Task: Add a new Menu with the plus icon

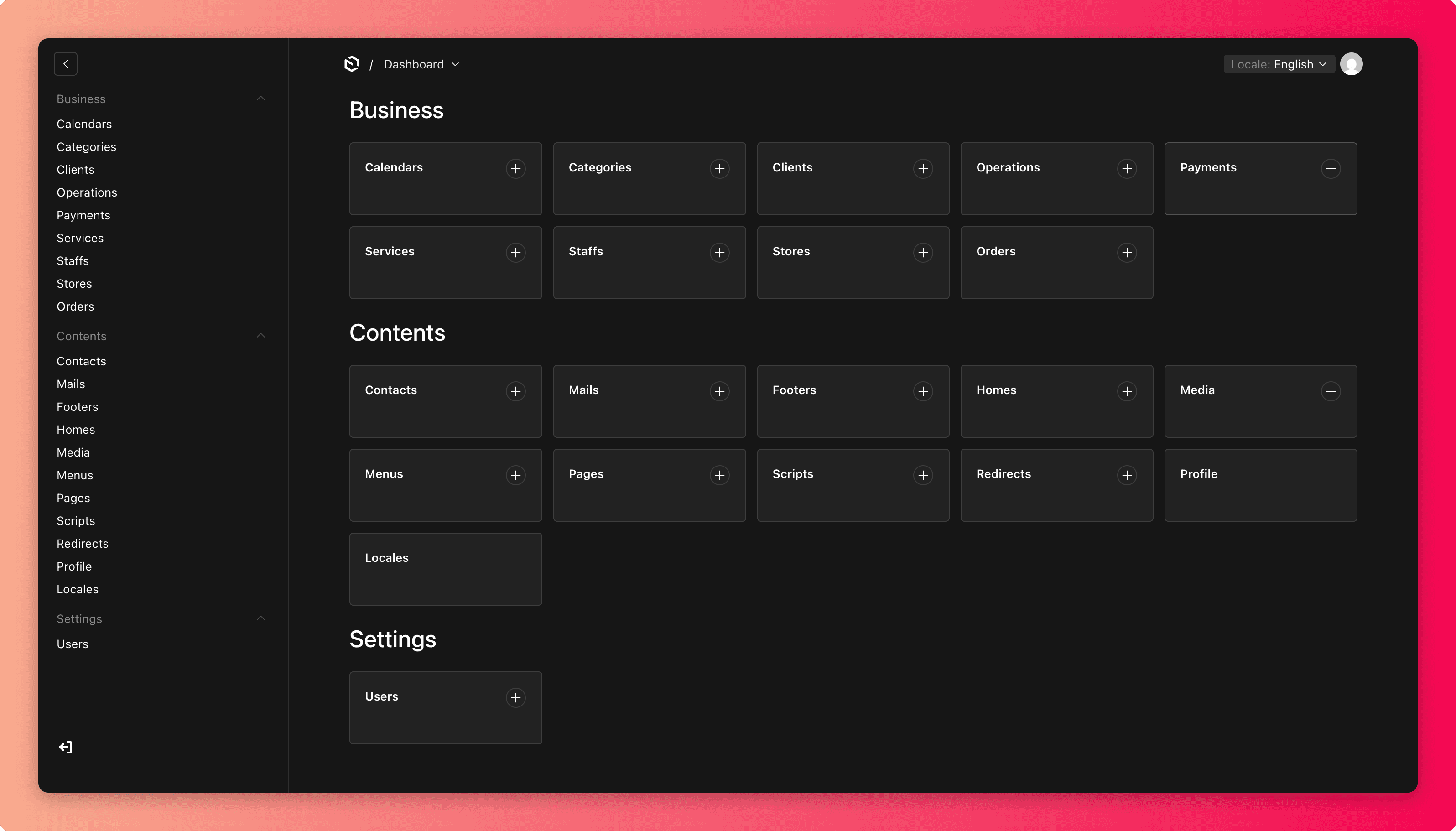Action: pyautogui.click(x=515, y=475)
